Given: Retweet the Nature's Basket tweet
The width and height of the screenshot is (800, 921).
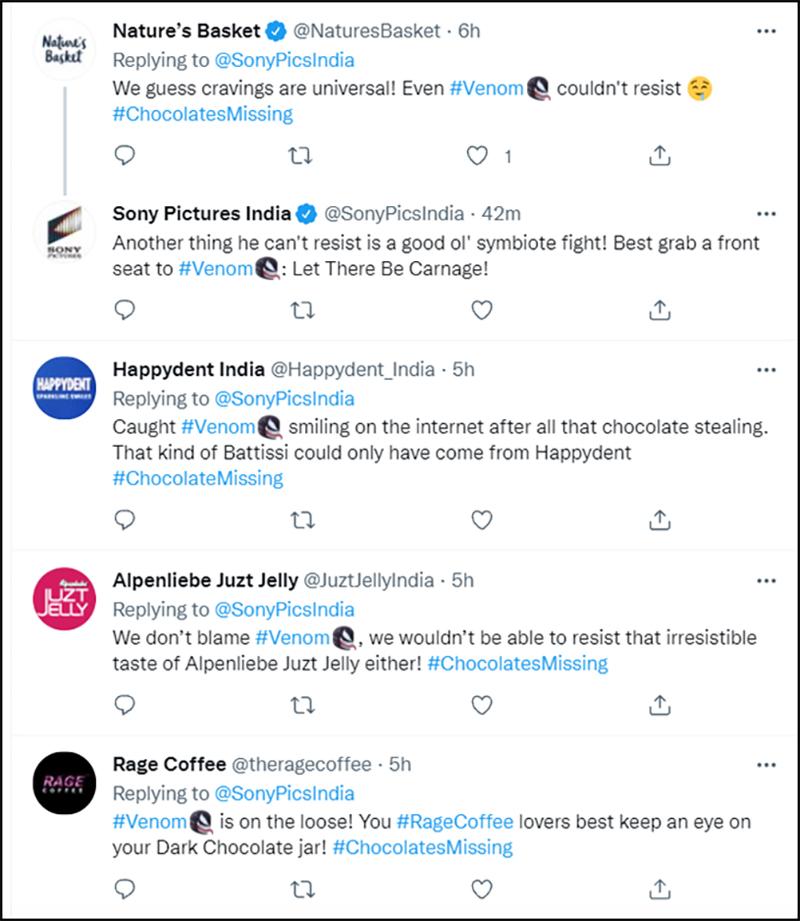Looking at the screenshot, I should pos(300,156).
